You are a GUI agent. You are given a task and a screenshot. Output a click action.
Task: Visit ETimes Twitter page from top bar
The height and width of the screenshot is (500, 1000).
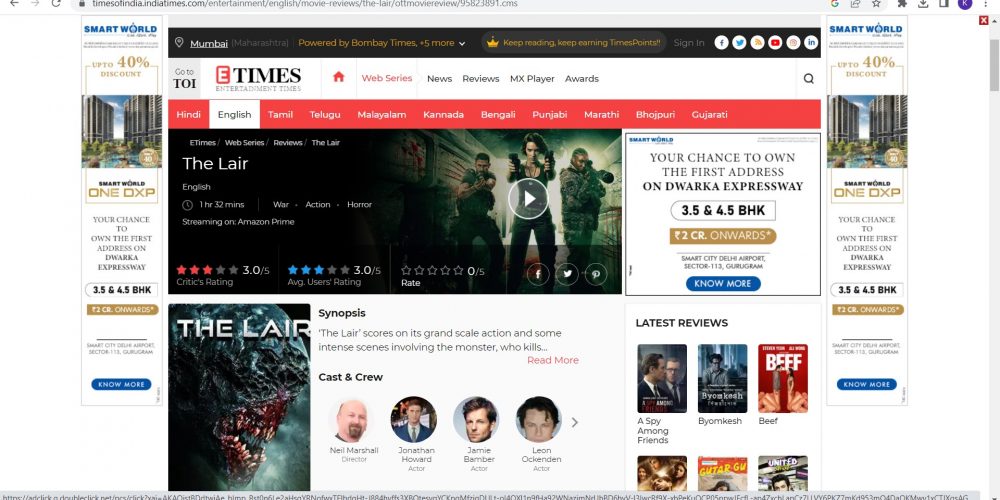point(739,43)
